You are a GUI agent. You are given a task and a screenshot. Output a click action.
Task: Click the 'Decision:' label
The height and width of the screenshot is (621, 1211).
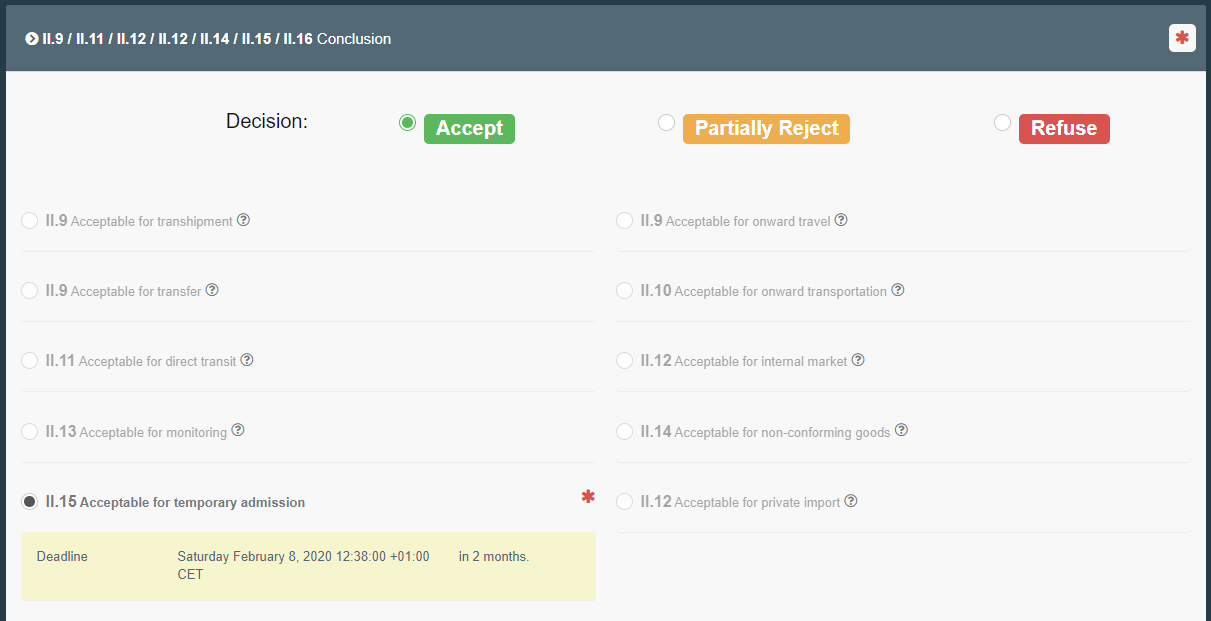point(267,121)
